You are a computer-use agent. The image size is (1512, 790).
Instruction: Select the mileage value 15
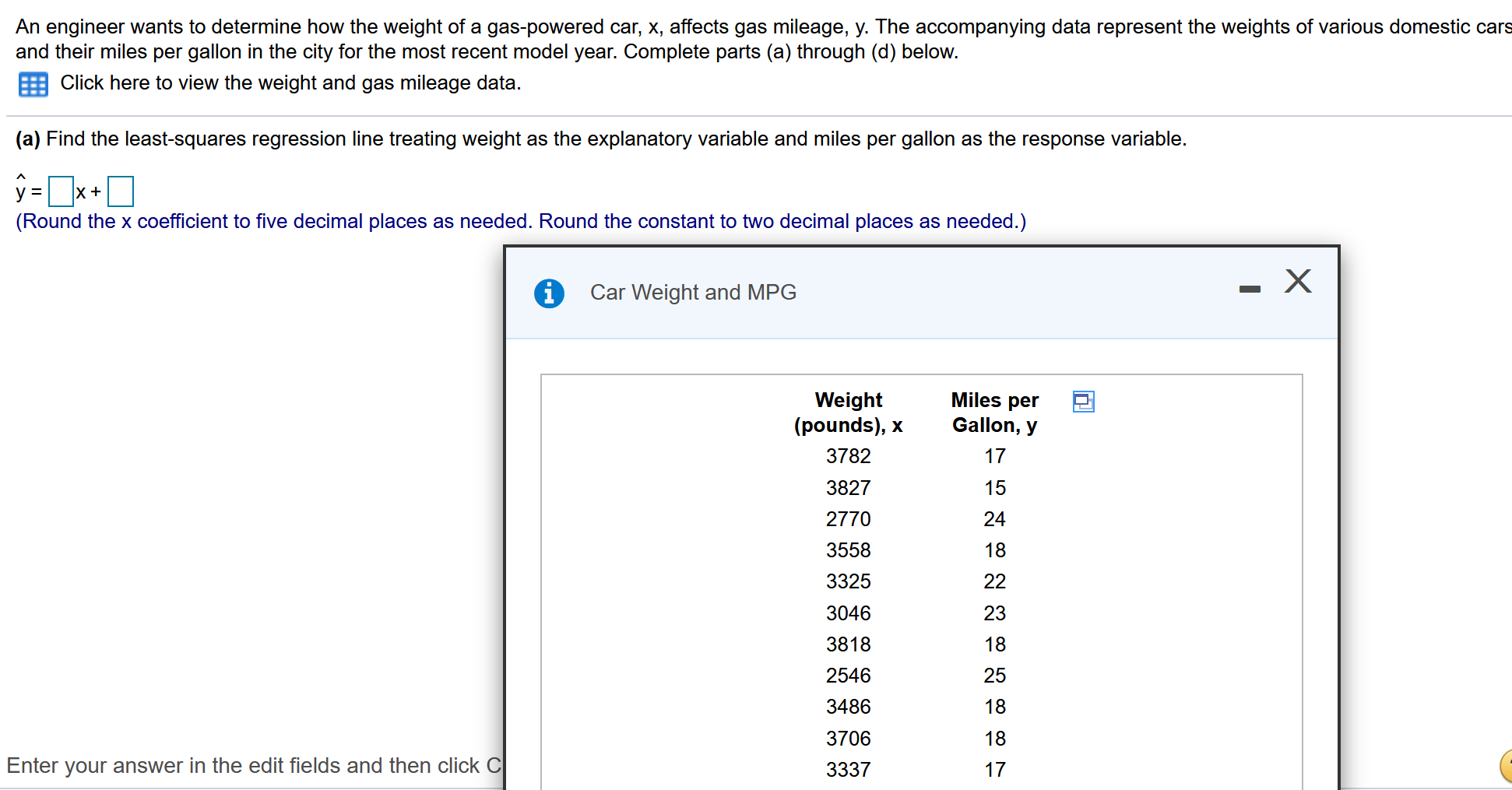994,487
